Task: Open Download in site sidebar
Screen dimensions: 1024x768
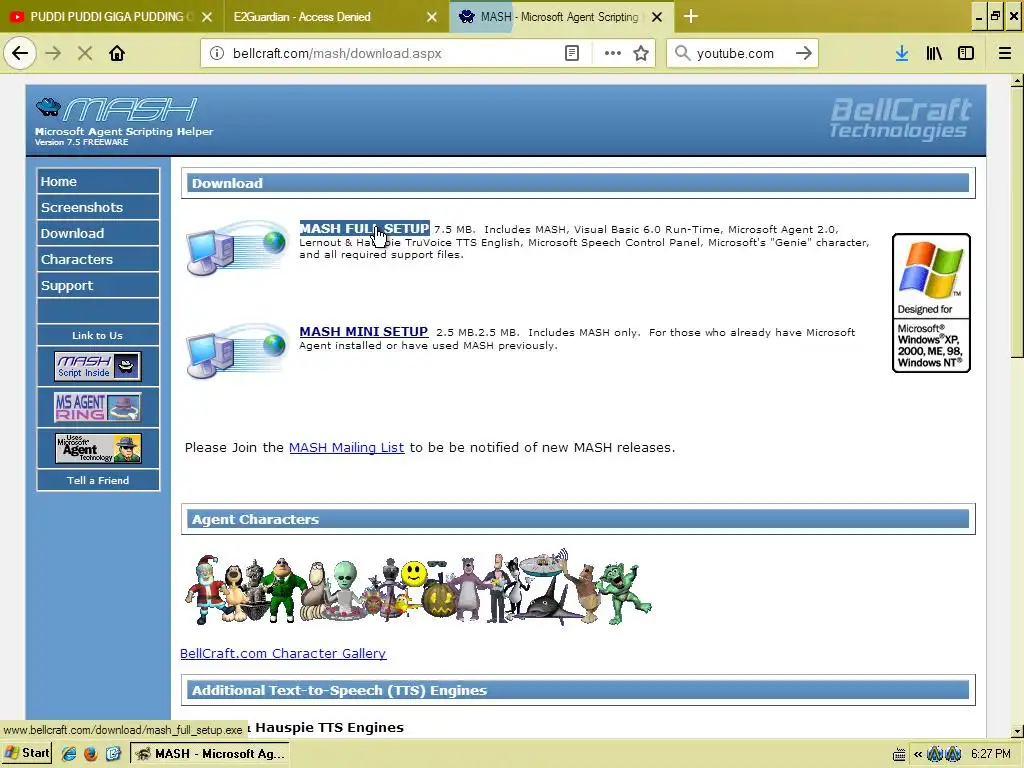Action: (x=98, y=233)
